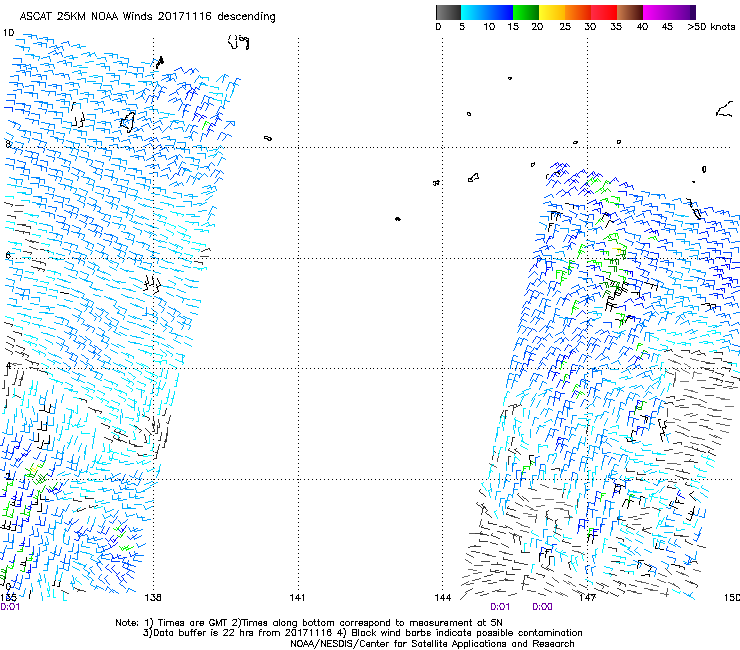The image size is (740, 650).
Task: Select the yellow 20-25 knots legend segment
Action: click(552, 12)
